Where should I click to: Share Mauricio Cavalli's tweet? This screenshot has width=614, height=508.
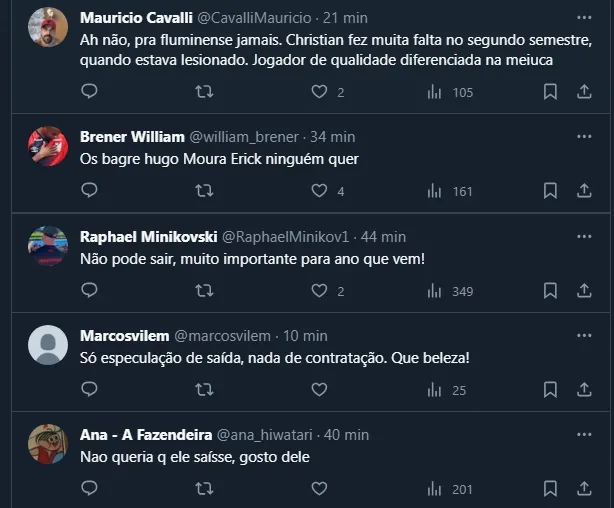click(x=584, y=92)
